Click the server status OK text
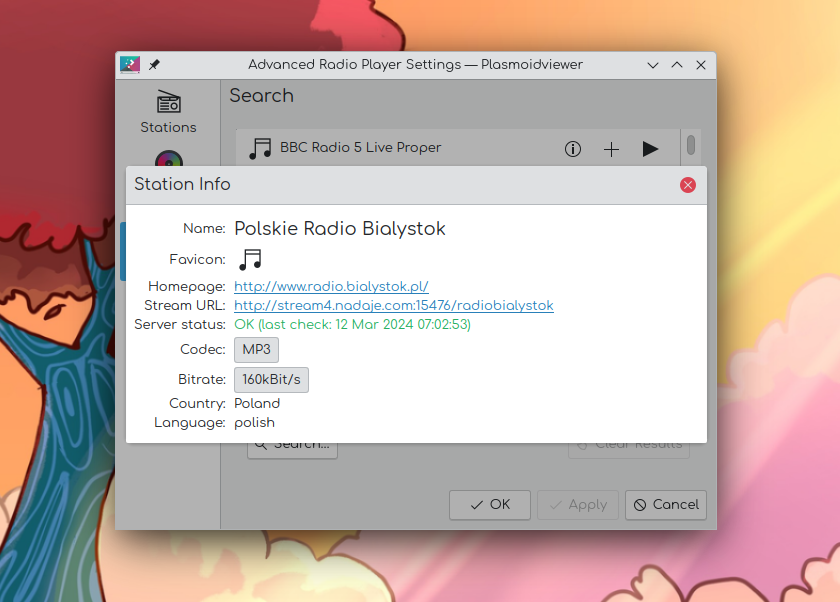 pos(352,325)
